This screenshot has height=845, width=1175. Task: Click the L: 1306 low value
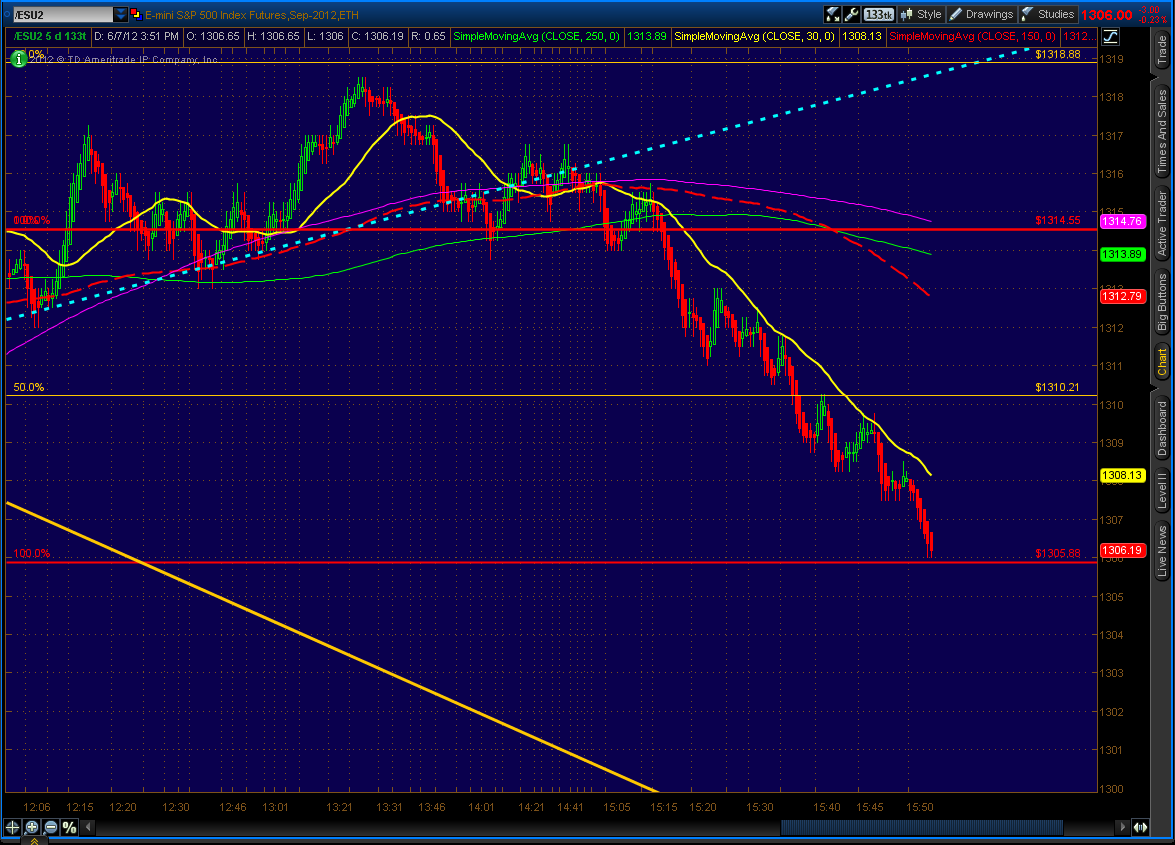(x=325, y=36)
